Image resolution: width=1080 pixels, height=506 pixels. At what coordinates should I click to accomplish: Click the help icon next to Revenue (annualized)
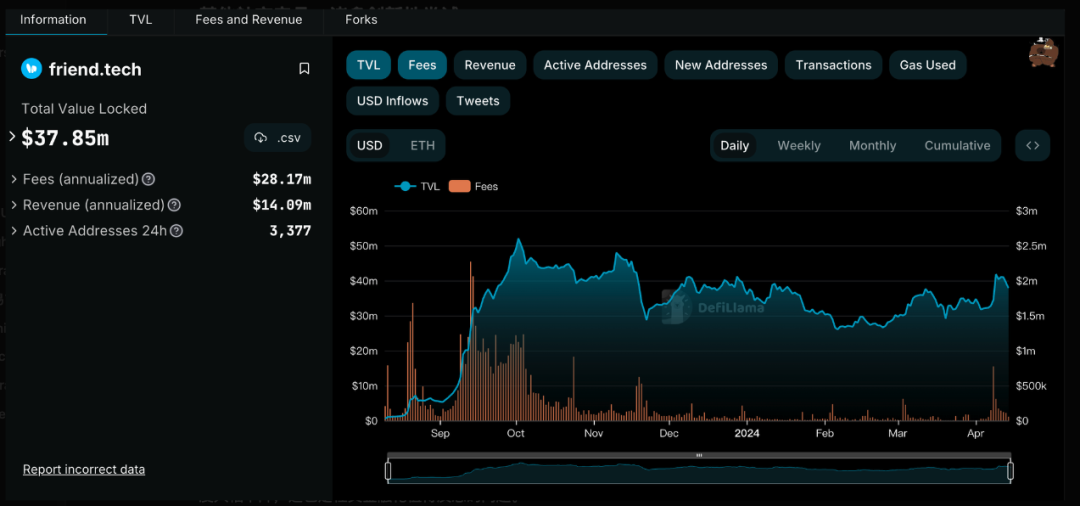click(x=174, y=205)
